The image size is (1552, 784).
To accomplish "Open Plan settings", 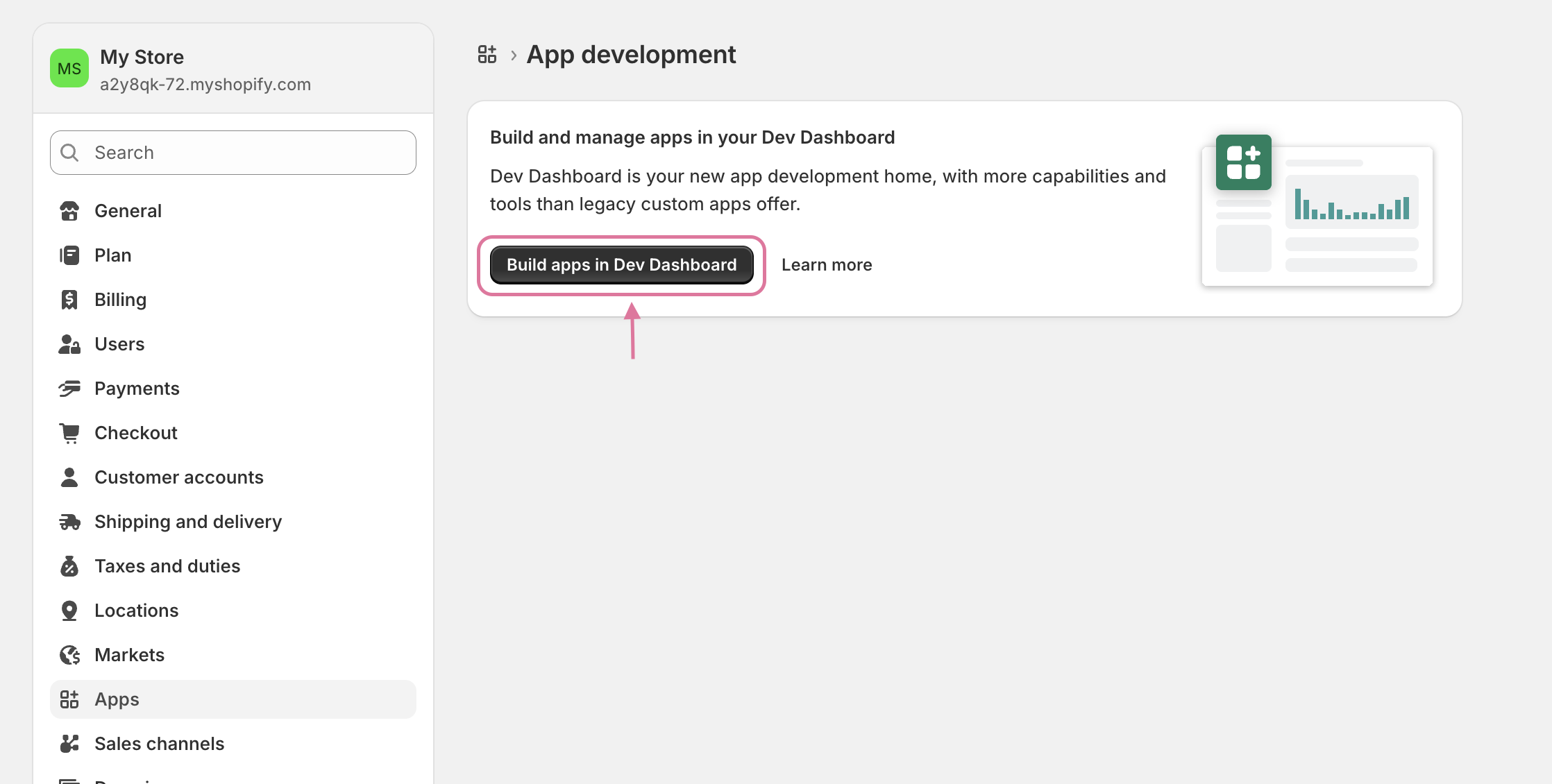I will tap(113, 255).
